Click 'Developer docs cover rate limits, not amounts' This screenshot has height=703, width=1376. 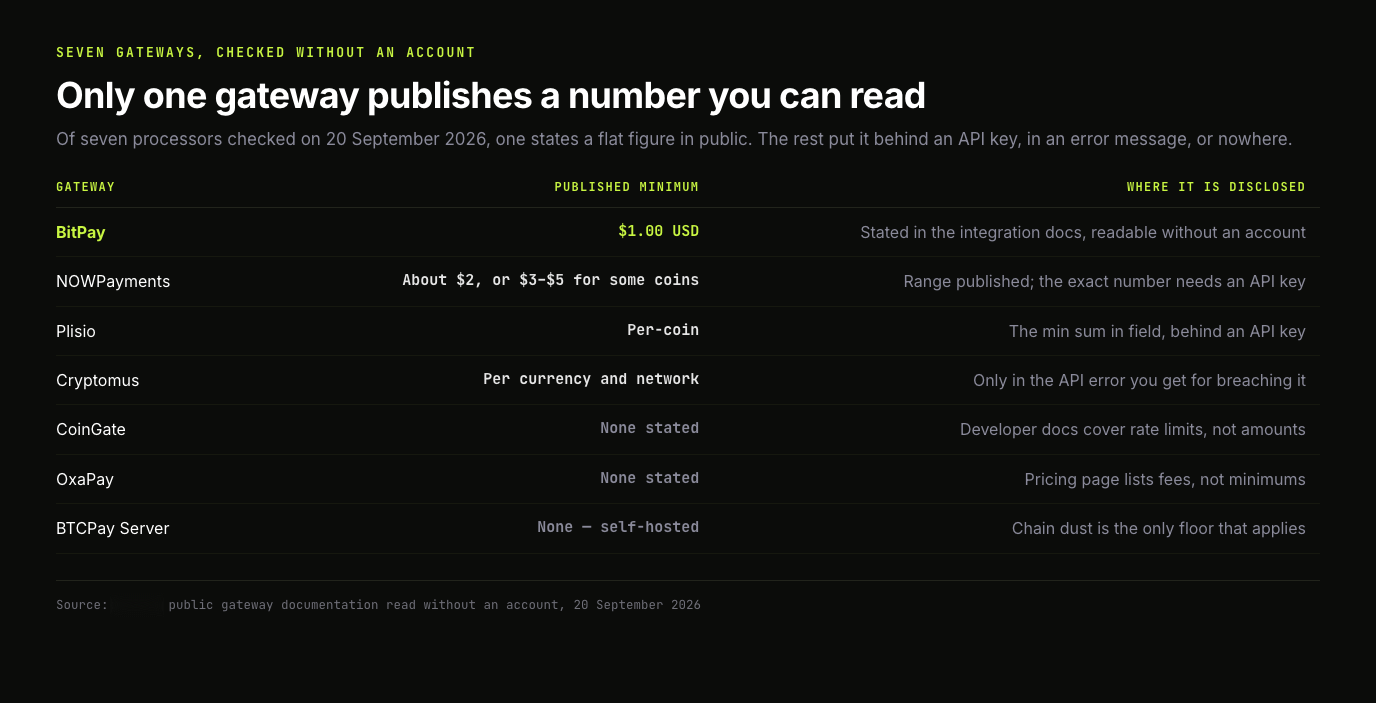(1133, 429)
